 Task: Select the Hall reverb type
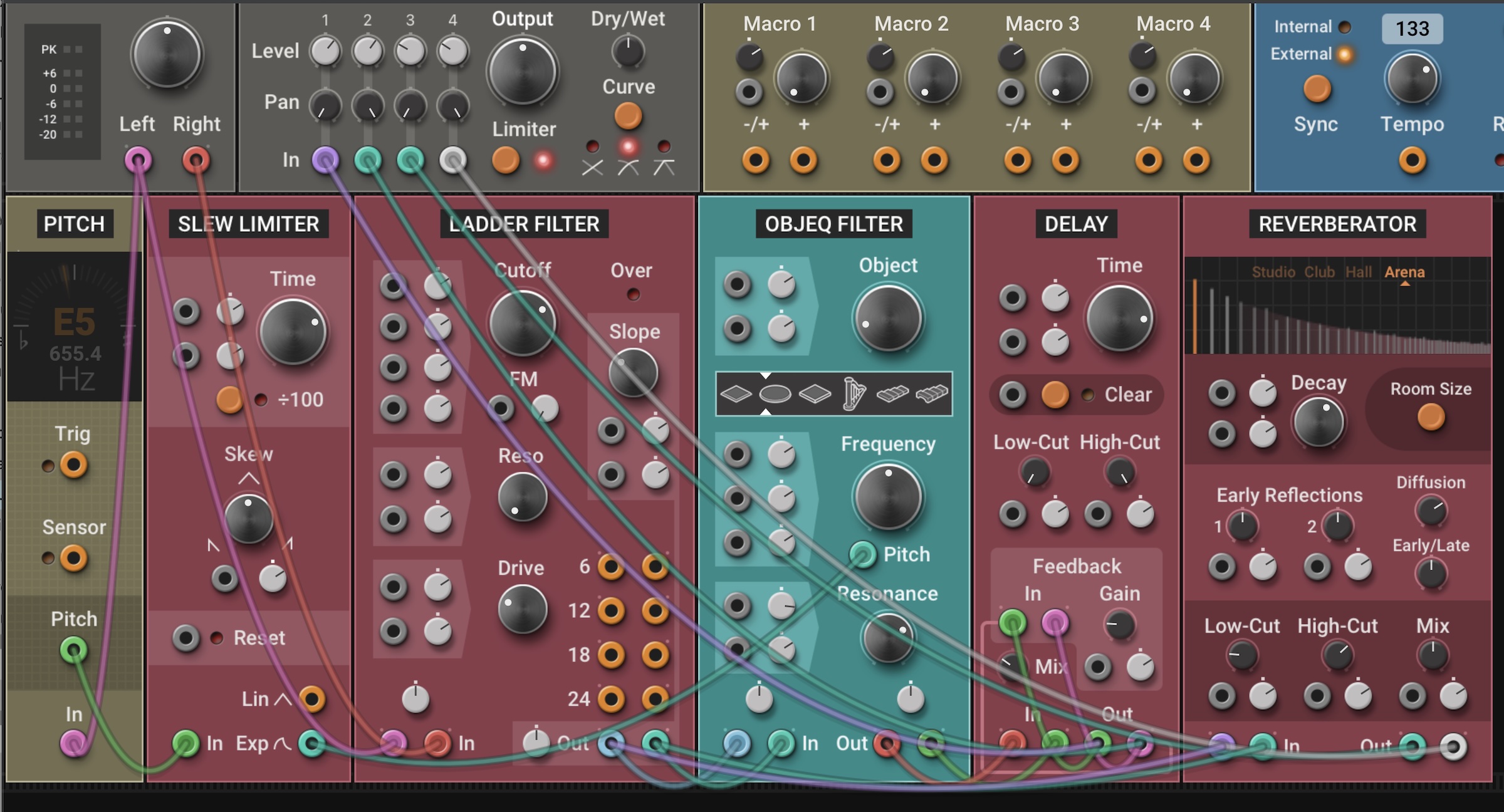(x=1358, y=273)
